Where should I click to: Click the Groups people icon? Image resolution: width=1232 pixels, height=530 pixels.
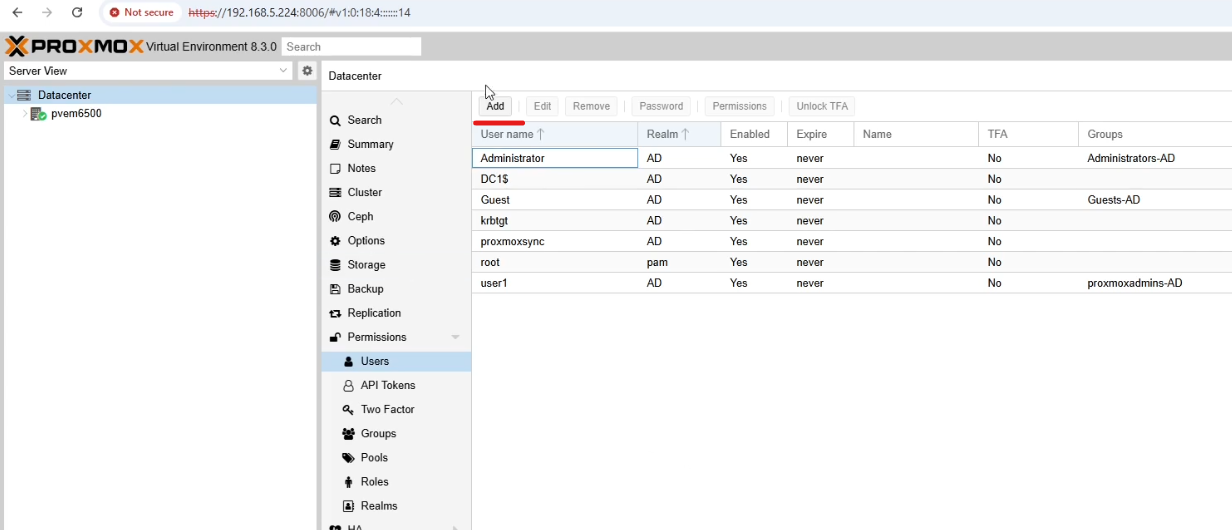(348, 433)
